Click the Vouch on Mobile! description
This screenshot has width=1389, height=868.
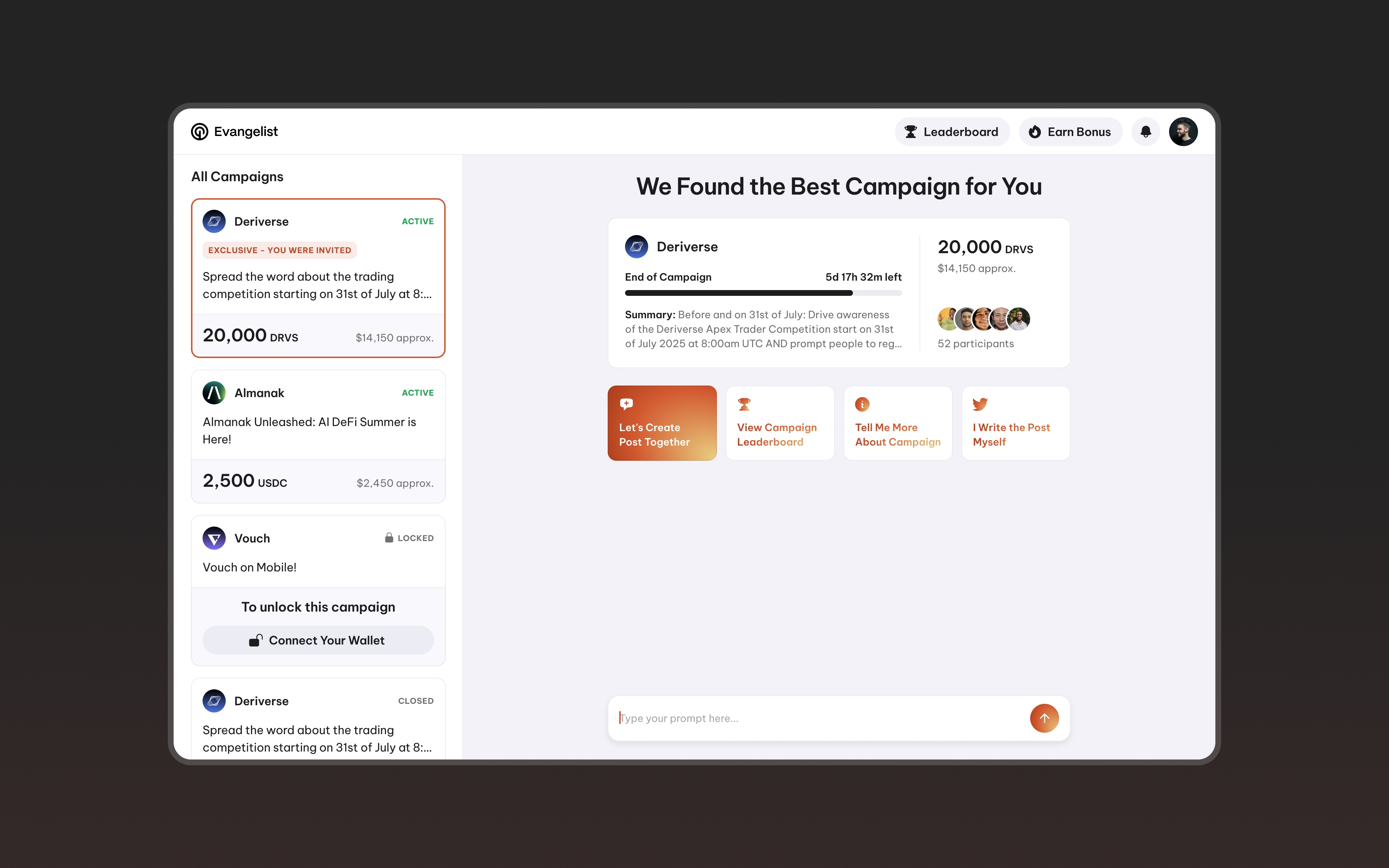point(249,567)
